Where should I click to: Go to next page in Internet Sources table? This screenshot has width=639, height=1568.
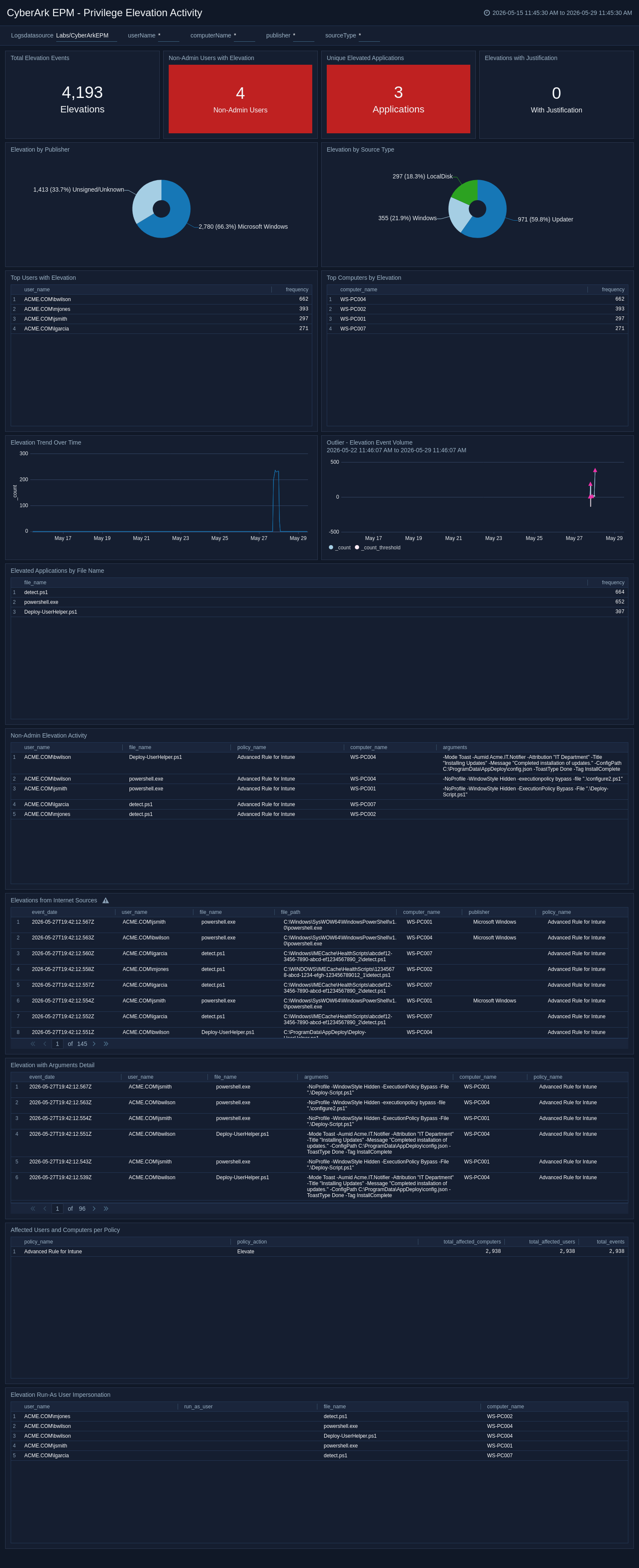coord(94,1044)
